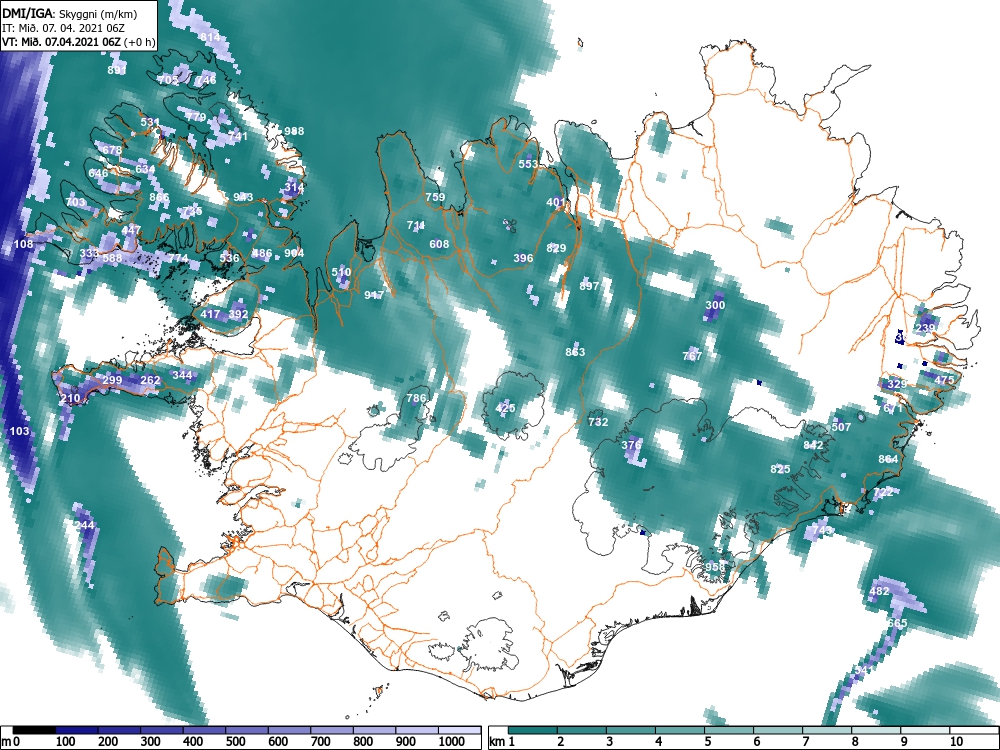1000x750 pixels.
Task: Click the 'IT: Mið. 07. 04. 2021 06Z' line
Action: coord(61,27)
